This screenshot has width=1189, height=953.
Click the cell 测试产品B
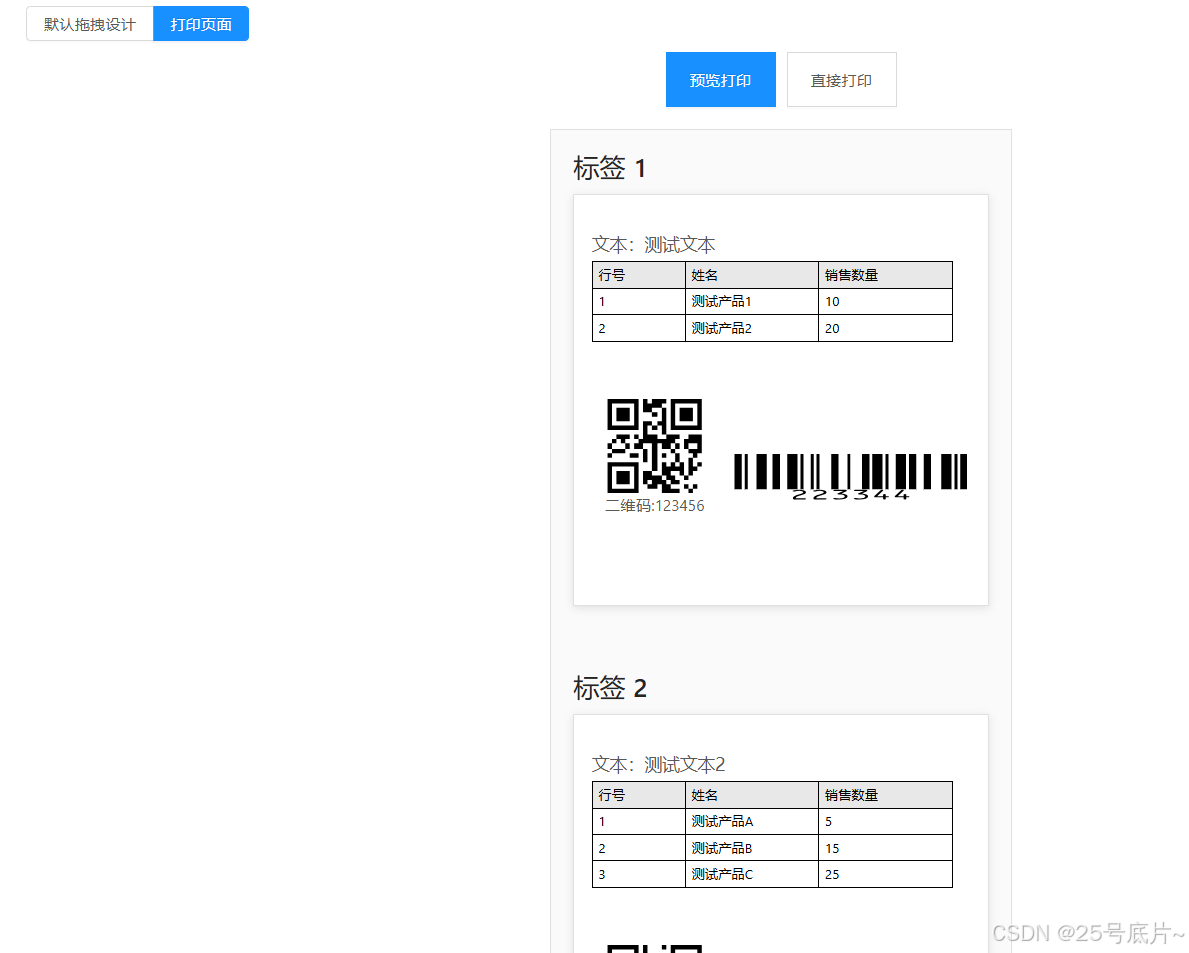pos(751,848)
